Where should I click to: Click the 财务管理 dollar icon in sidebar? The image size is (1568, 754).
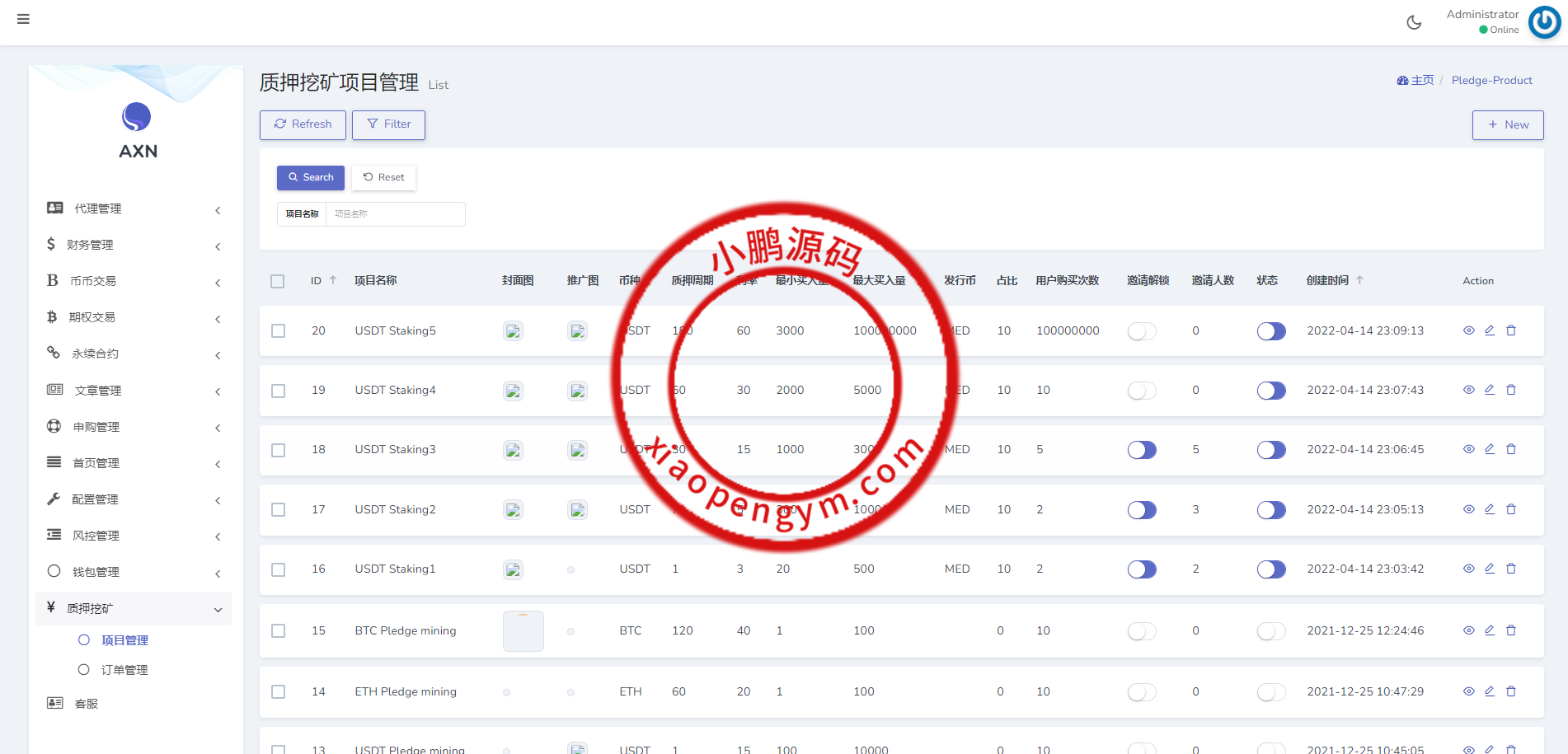49,244
